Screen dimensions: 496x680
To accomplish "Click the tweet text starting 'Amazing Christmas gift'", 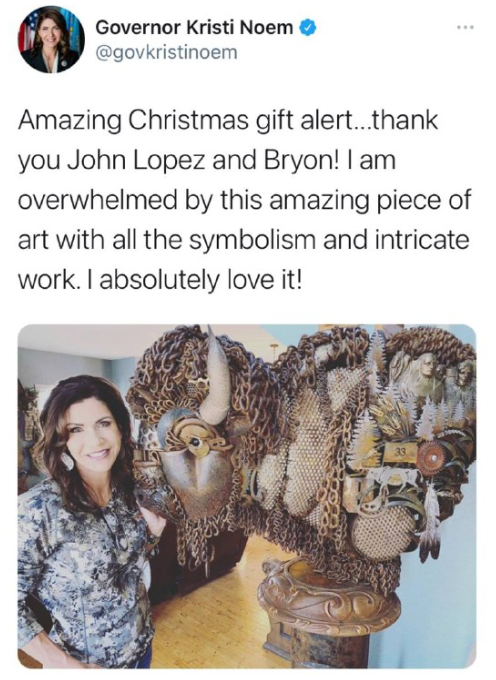I will click(x=244, y=200).
